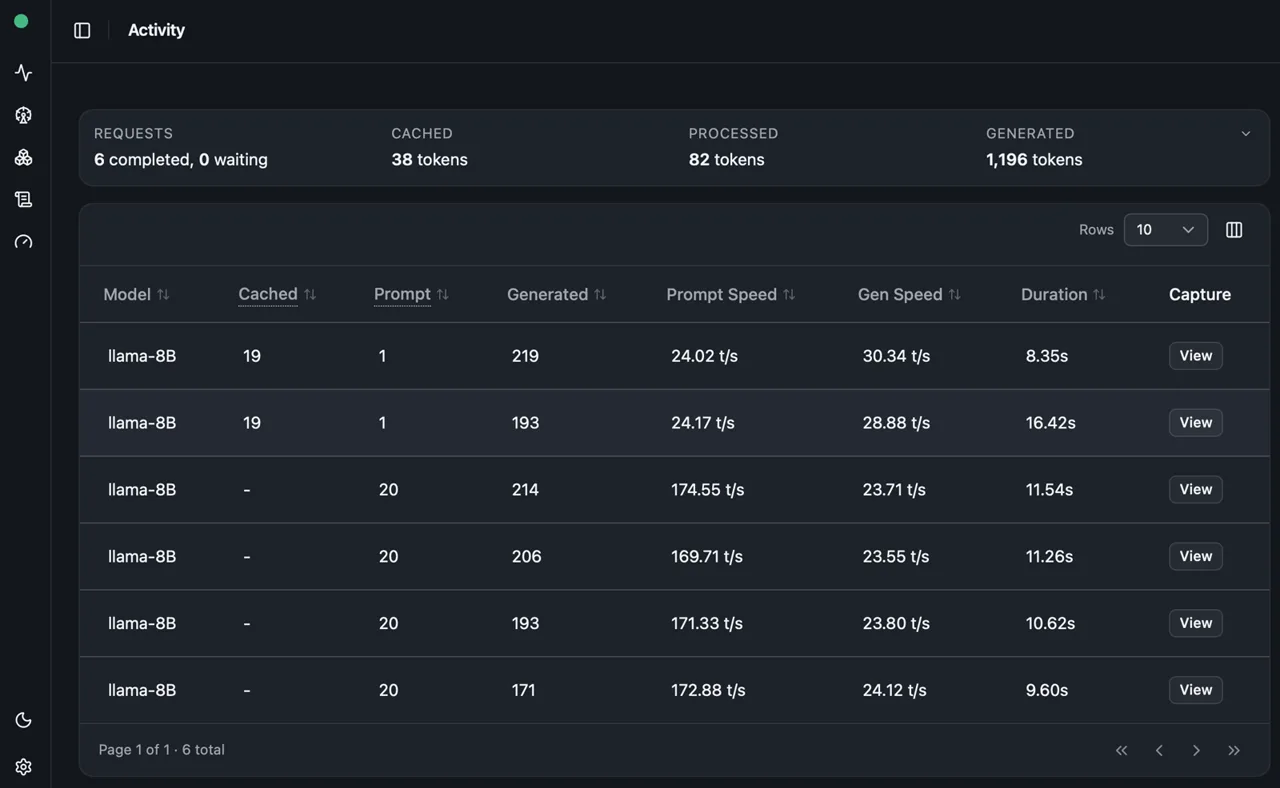This screenshot has width=1280, height=788.
Task: Open the logs scroll icon in sidebar
Action: point(24,200)
